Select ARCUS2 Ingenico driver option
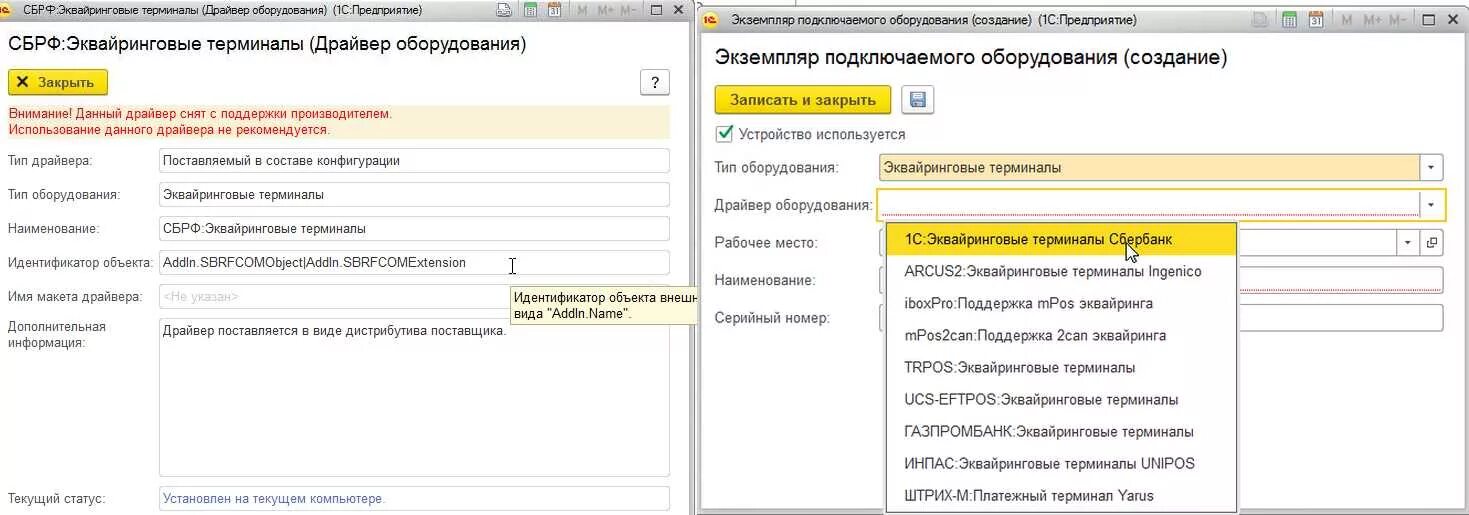Screen dimensions: 1469x515 [1061, 271]
